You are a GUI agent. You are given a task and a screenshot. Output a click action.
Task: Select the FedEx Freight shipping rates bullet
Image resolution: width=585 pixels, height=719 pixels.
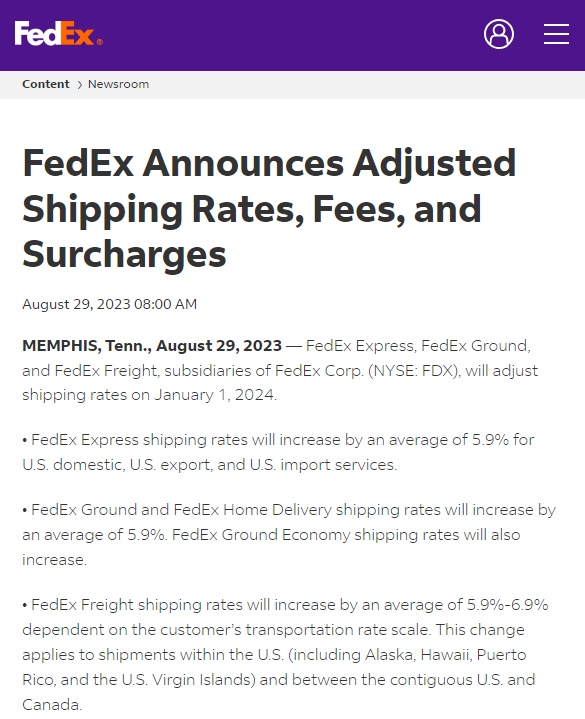285,655
